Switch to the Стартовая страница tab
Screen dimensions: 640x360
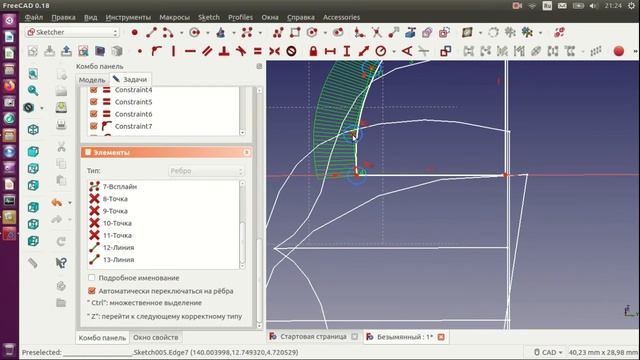pyautogui.click(x=313, y=337)
